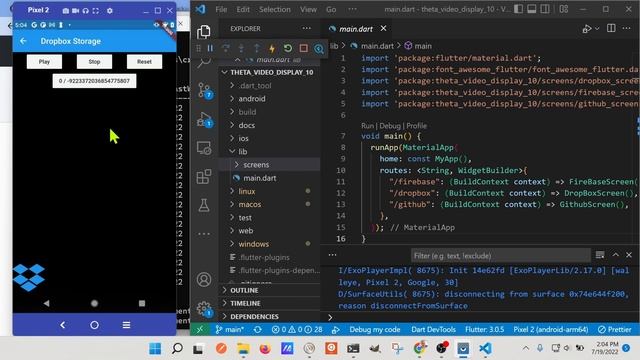Open VS Code from Windows taskbar
The image size is (640, 360).
click(x=485, y=349)
